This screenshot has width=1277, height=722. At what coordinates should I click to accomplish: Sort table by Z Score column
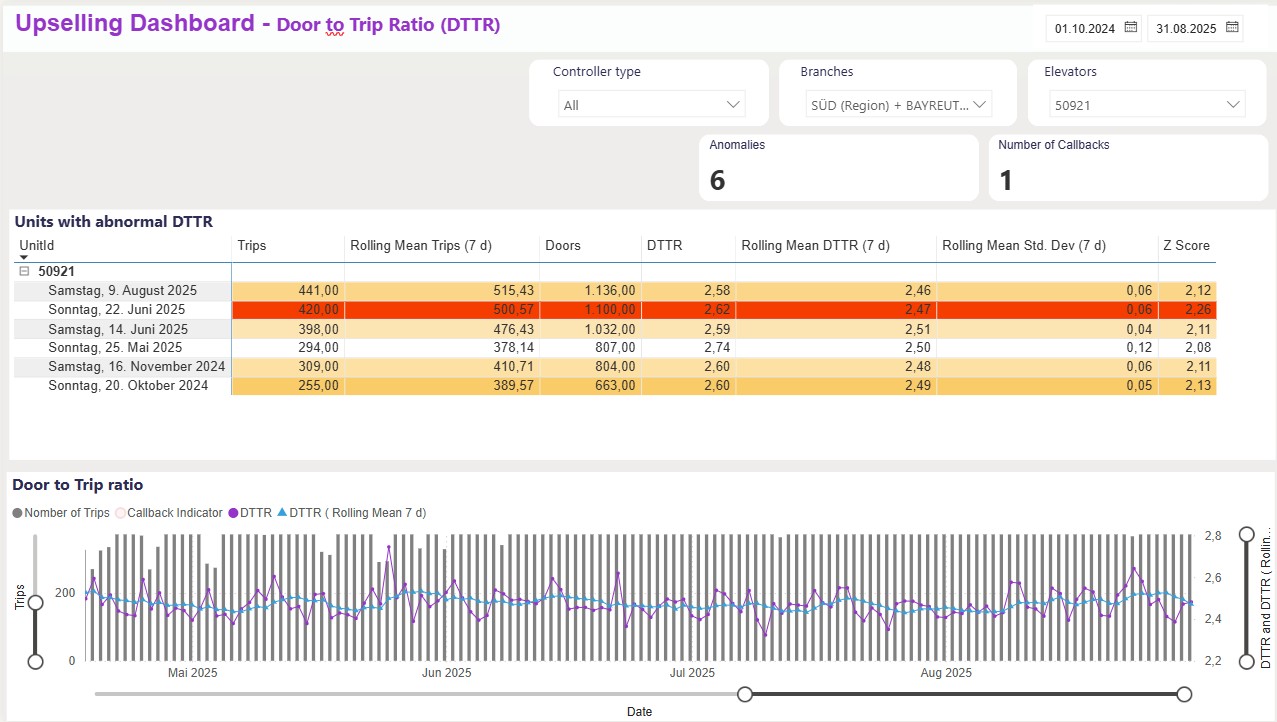click(x=1185, y=245)
